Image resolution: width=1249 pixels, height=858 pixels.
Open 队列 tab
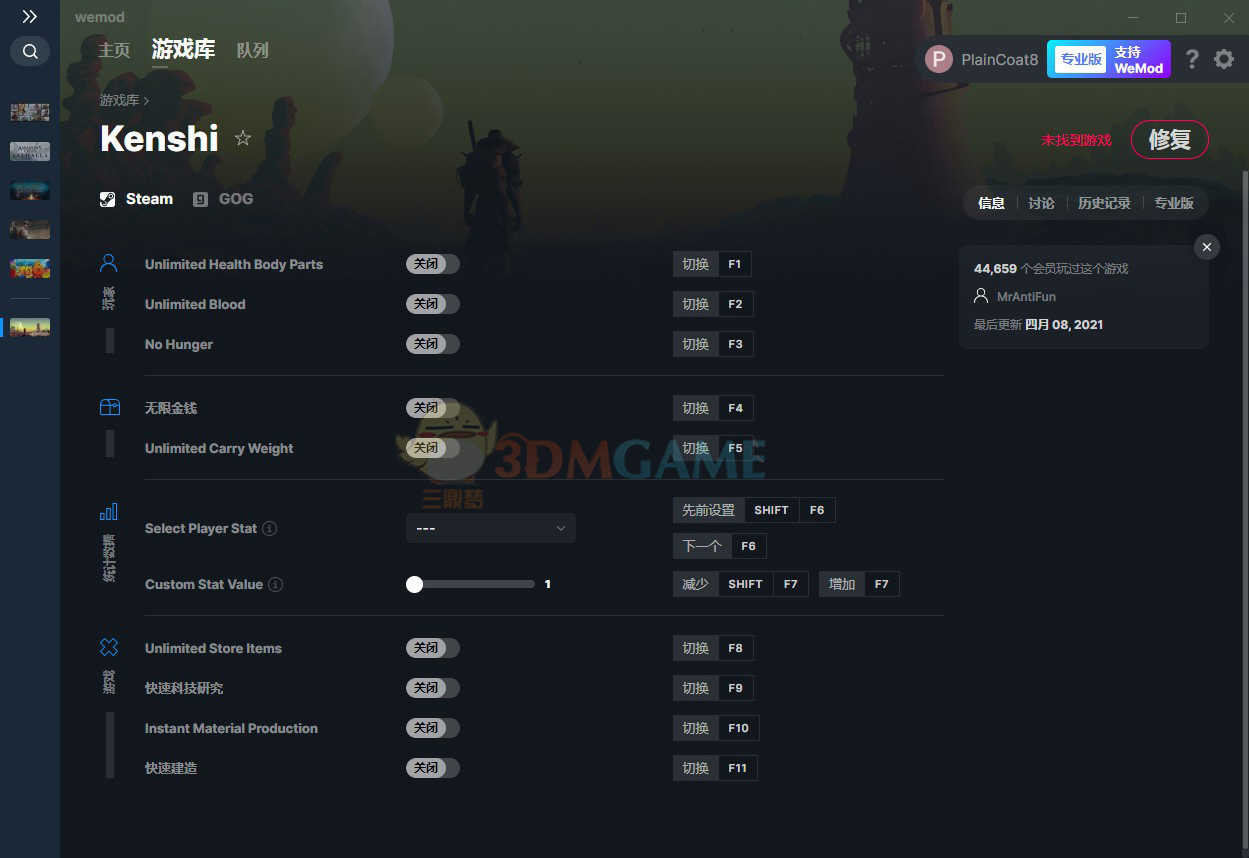(x=252, y=50)
